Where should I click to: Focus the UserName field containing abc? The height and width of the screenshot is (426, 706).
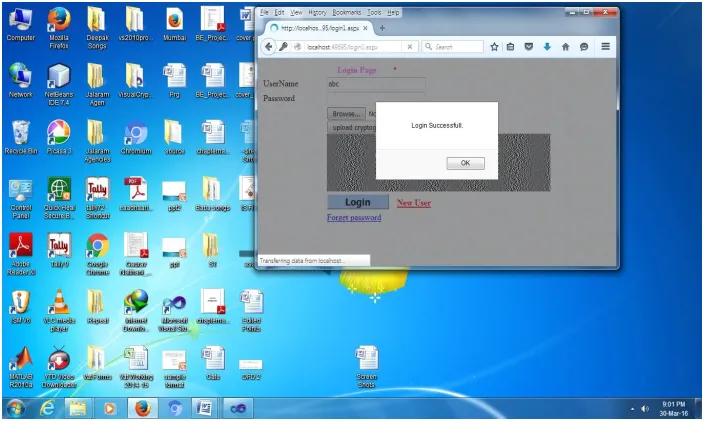376,84
